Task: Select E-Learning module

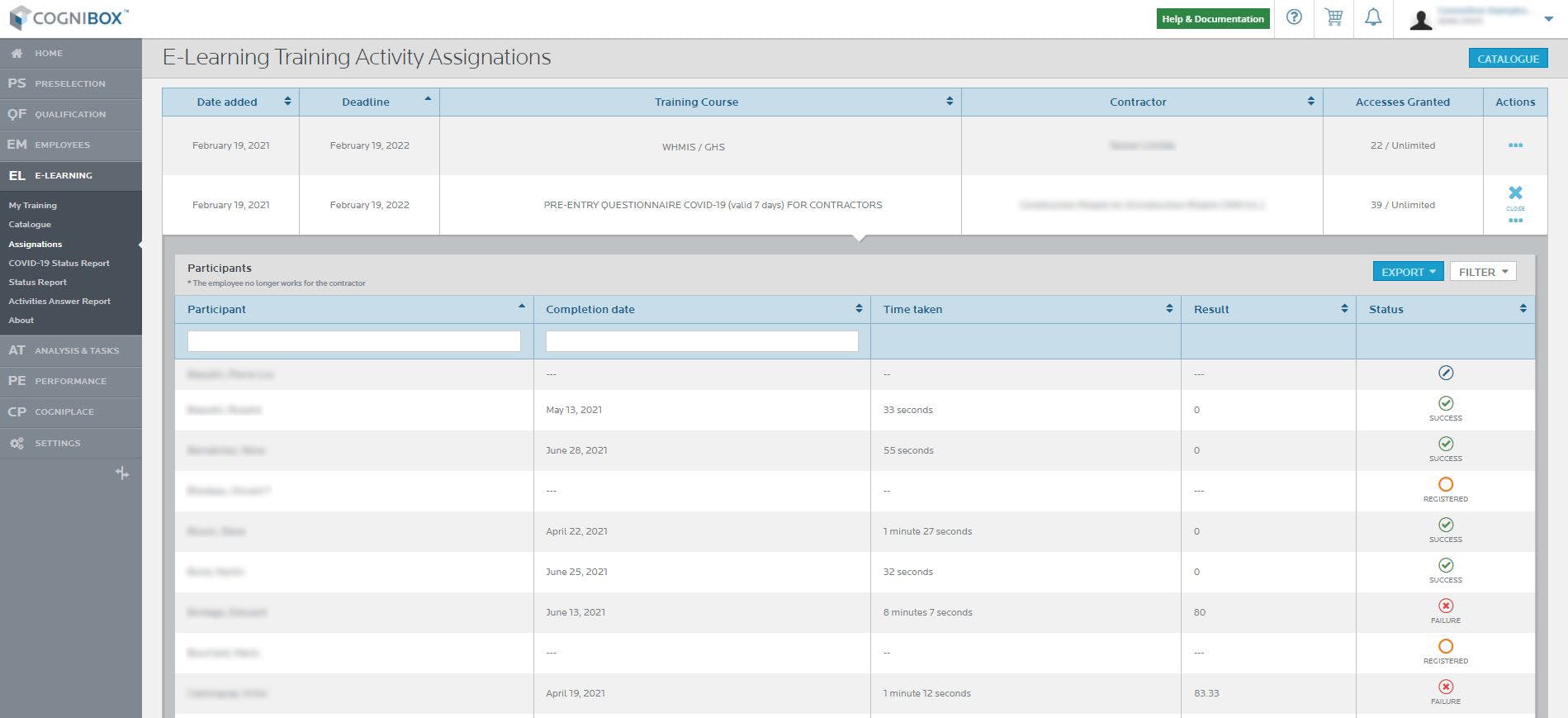Action: pyautogui.click(x=71, y=175)
